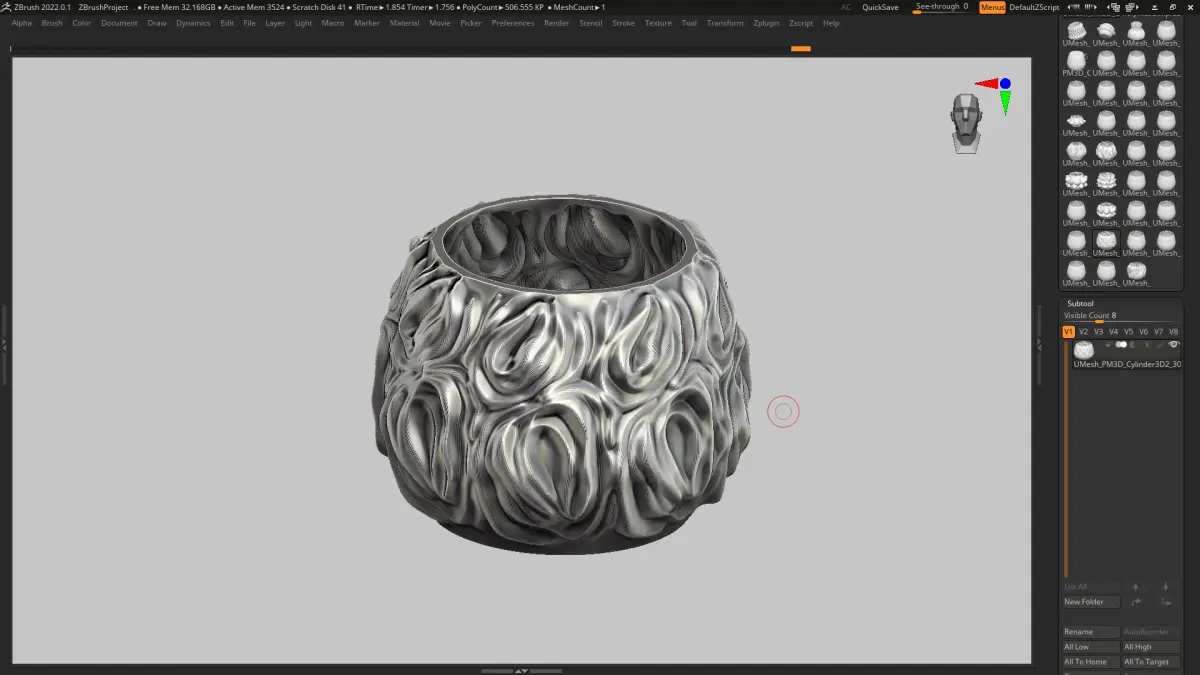Screen dimensions: 1200x675
Task: Click the camera head orientation icon
Action: tap(966, 123)
